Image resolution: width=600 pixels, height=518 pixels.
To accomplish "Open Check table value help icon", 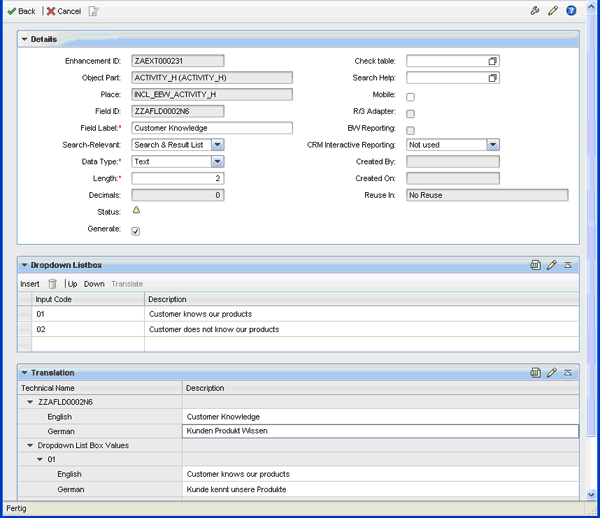I will click(492, 61).
